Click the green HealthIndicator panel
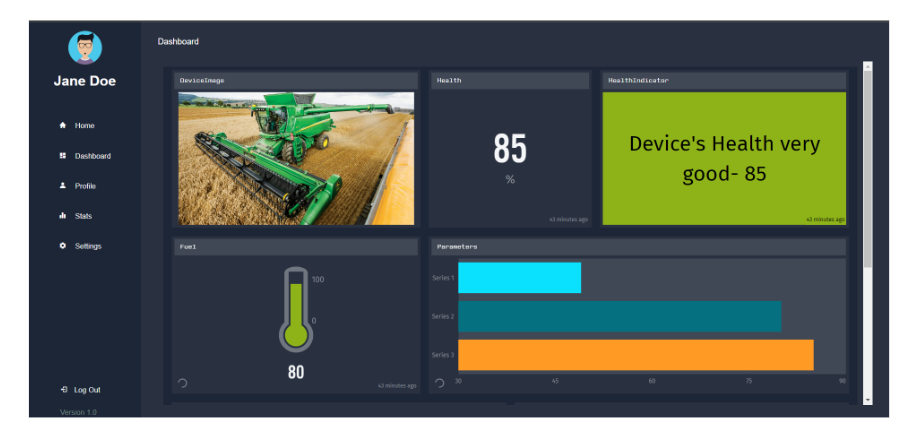Image resolution: width=911 pixels, height=433 pixels. [x=724, y=158]
